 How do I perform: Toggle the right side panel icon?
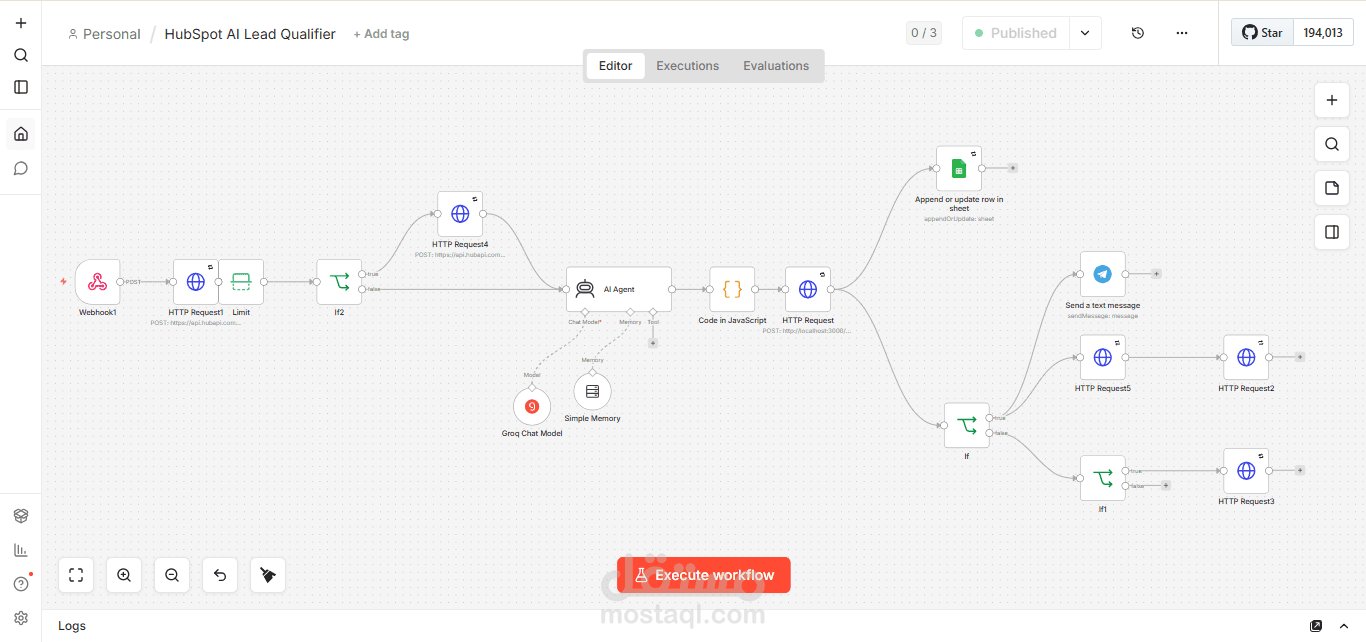coord(1331,232)
